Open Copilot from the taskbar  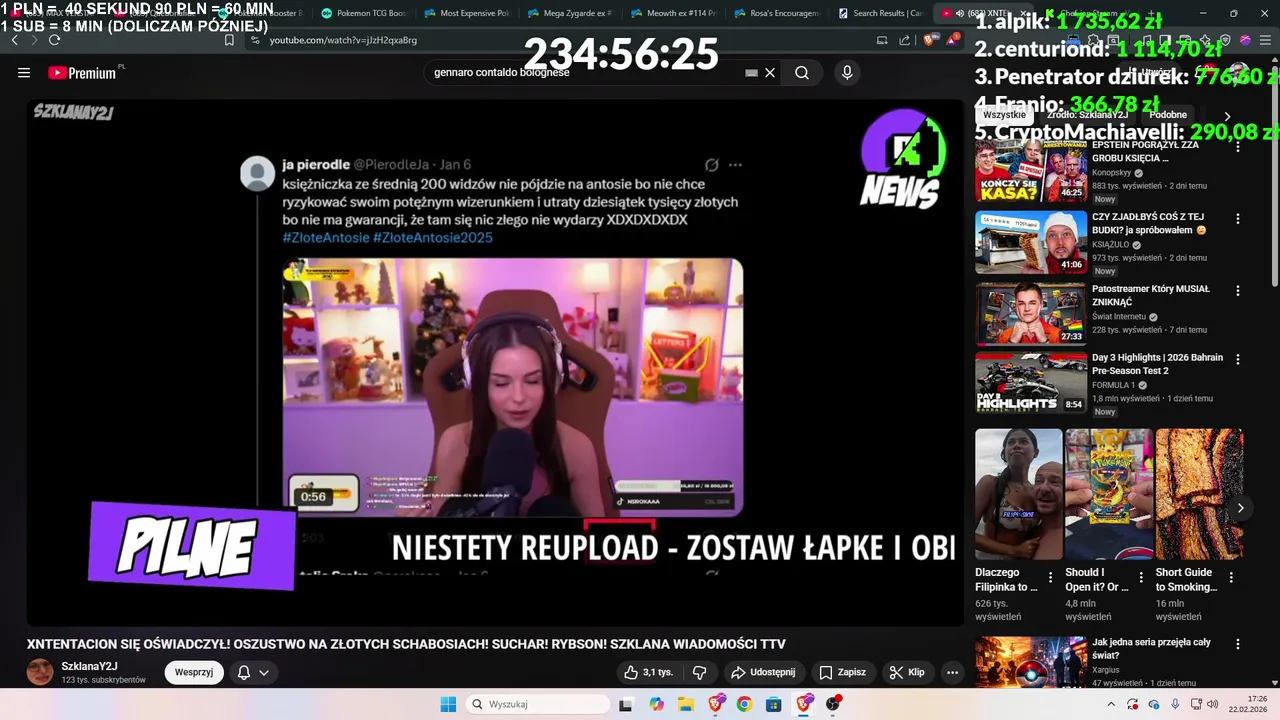[656, 704]
